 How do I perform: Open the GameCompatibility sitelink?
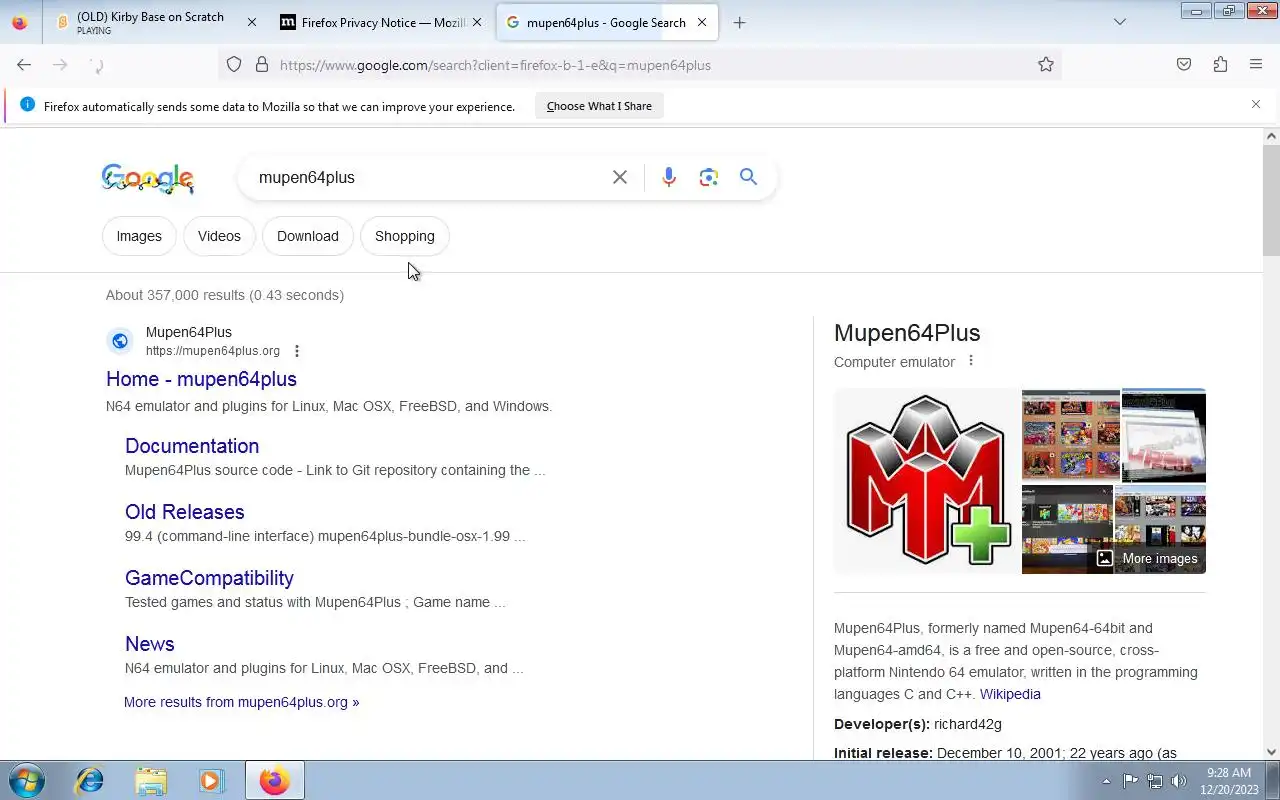click(x=209, y=578)
